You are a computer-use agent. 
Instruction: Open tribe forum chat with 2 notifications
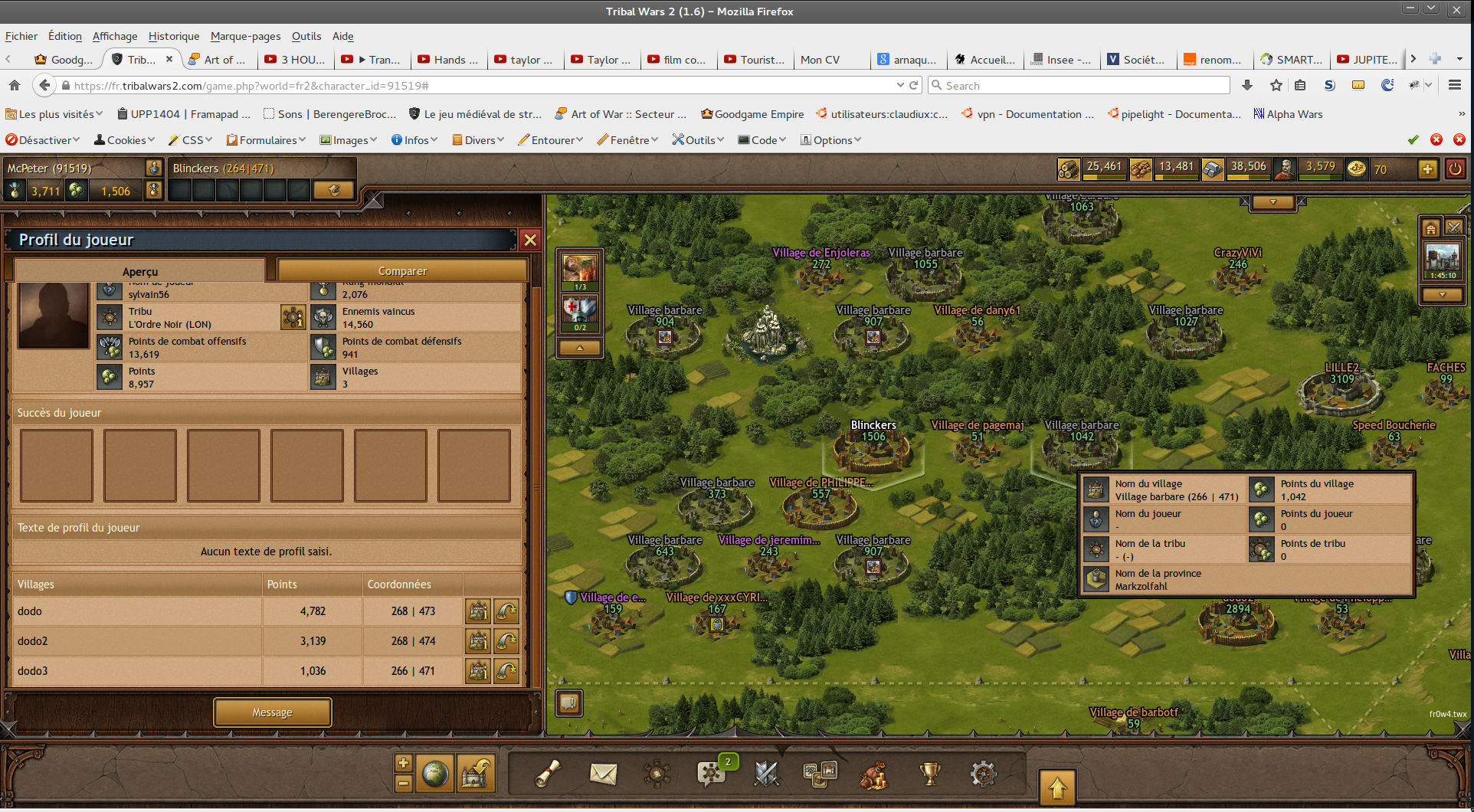point(712,774)
